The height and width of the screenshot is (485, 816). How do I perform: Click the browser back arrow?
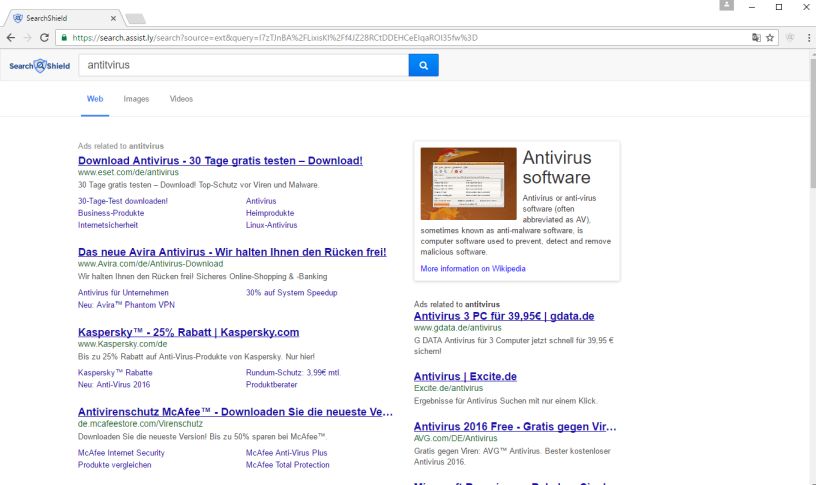(10, 37)
